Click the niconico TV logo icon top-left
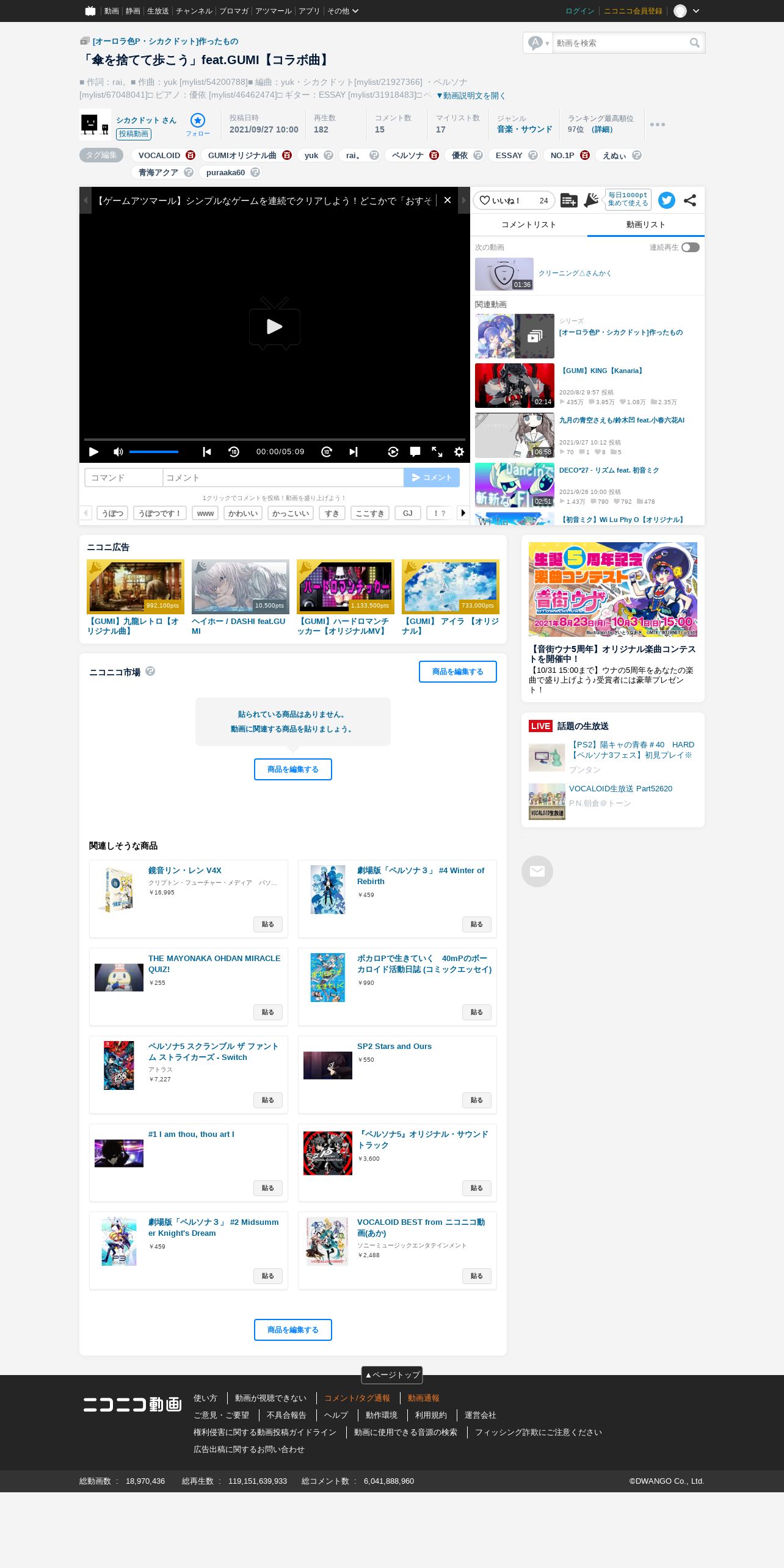This screenshot has width=784, height=1568. click(90, 11)
